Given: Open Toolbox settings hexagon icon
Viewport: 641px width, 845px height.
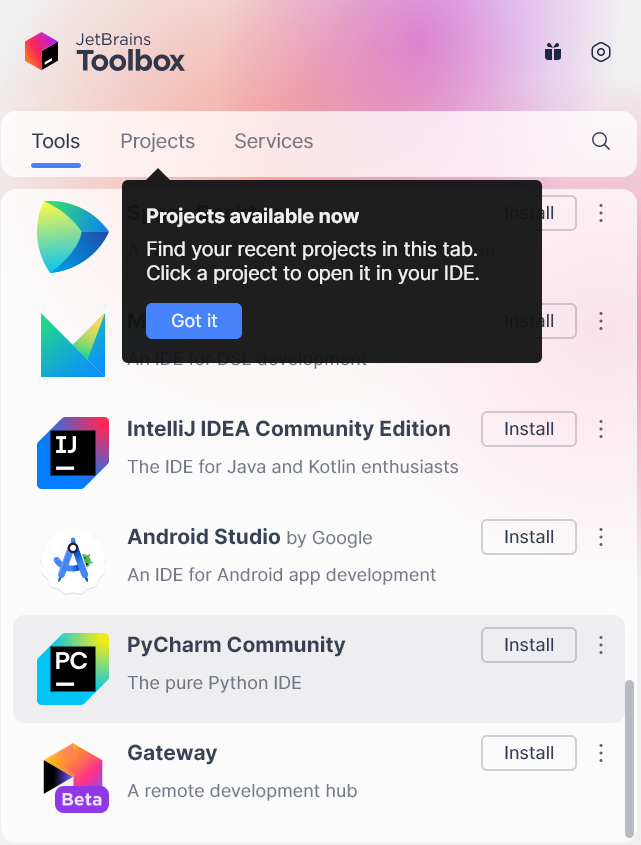Looking at the screenshot, I should coord(601,52).
